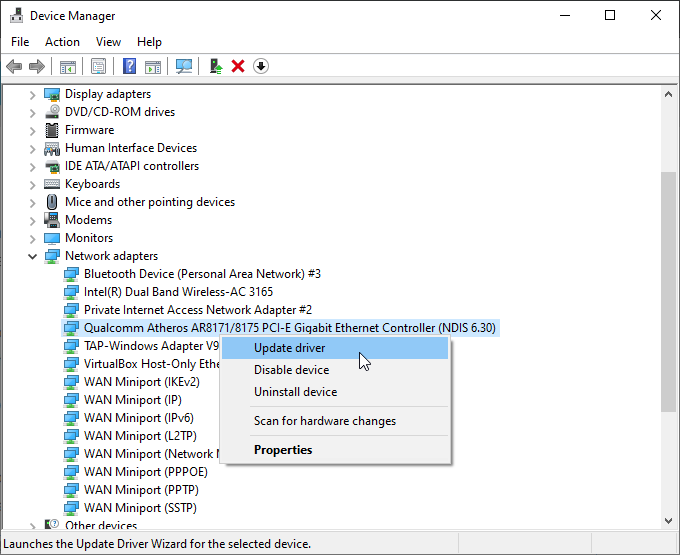The width and height of the screenshot is (680, 555).
Task: Select Qualcomm Atheros Gigabit Ethernet Controller
Action: pos(290,328)
